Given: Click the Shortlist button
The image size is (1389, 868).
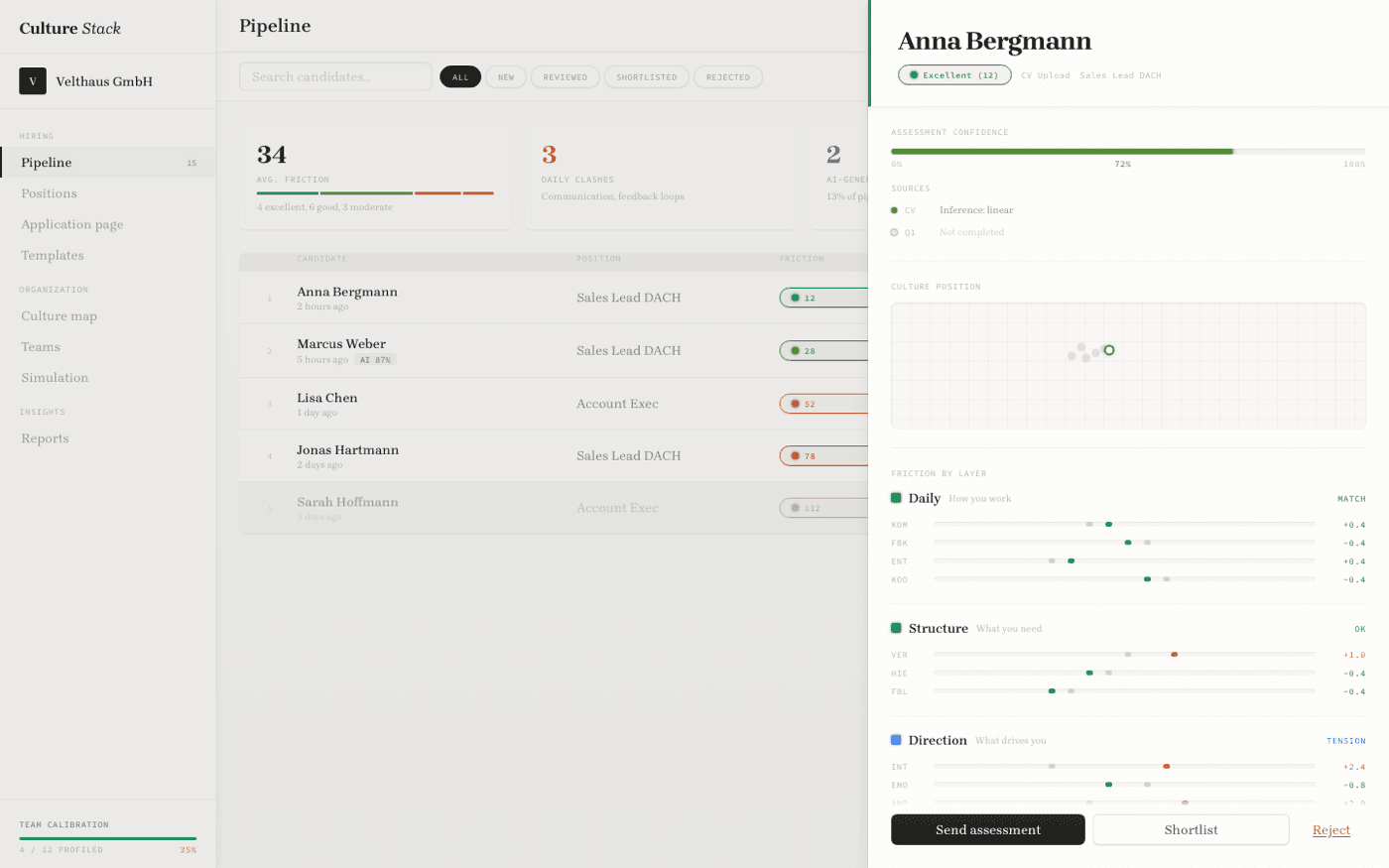Looking at the screenshot, I should tap(1191, 829).
